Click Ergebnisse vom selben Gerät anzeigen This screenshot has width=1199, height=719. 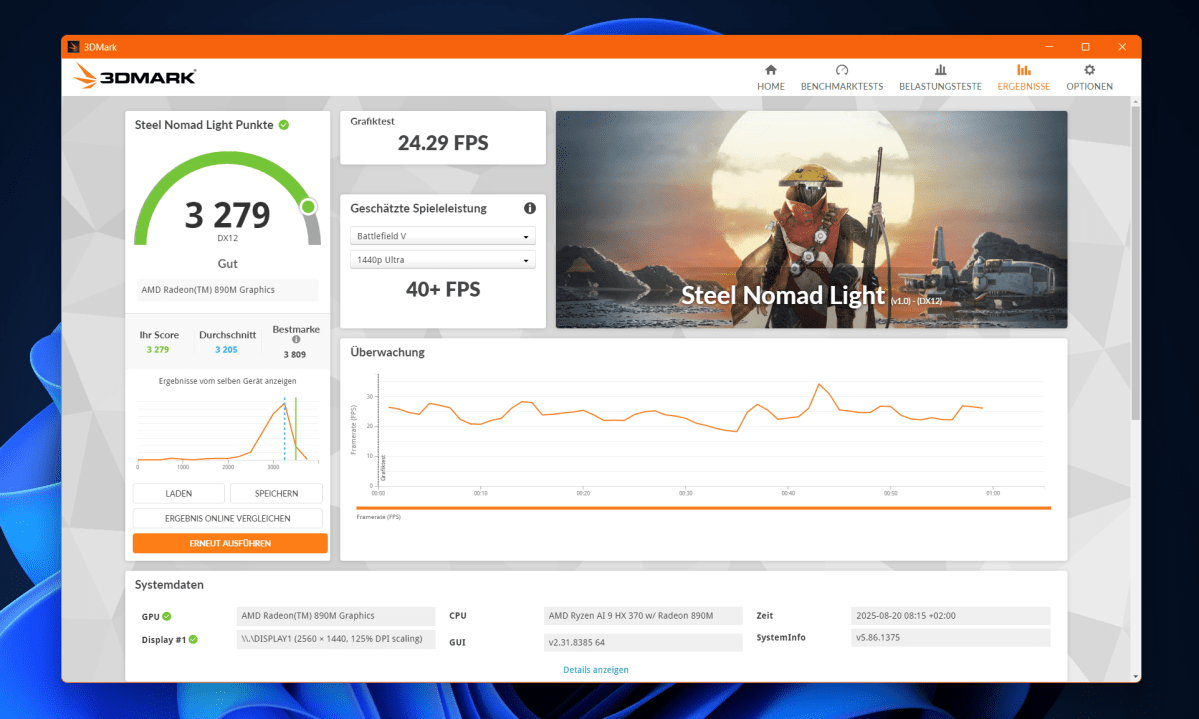227,381
